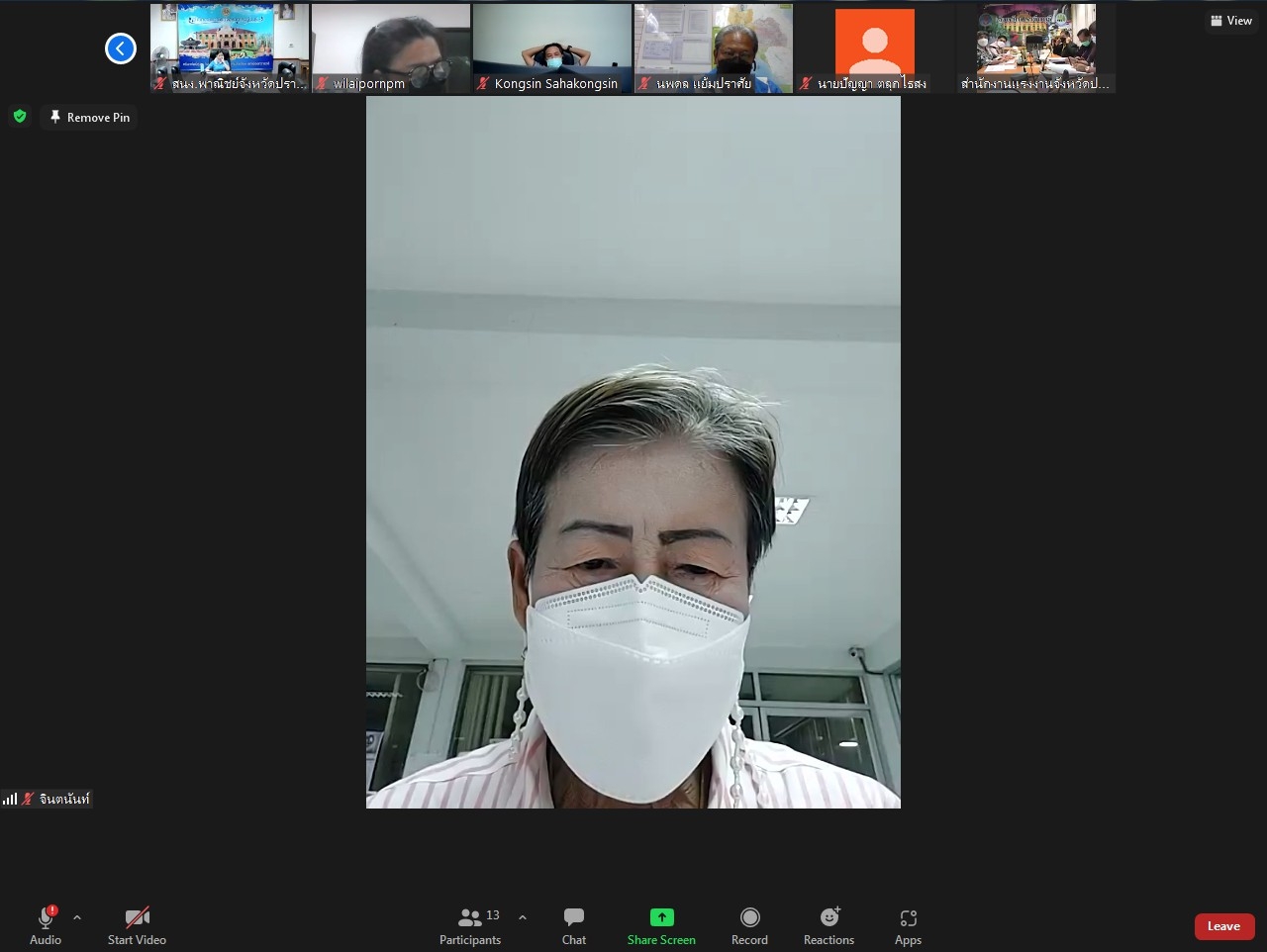The height and width of the screenshot is (952, 1267).
Task: Click the green encryption shield icon
Action: [20, 117]
